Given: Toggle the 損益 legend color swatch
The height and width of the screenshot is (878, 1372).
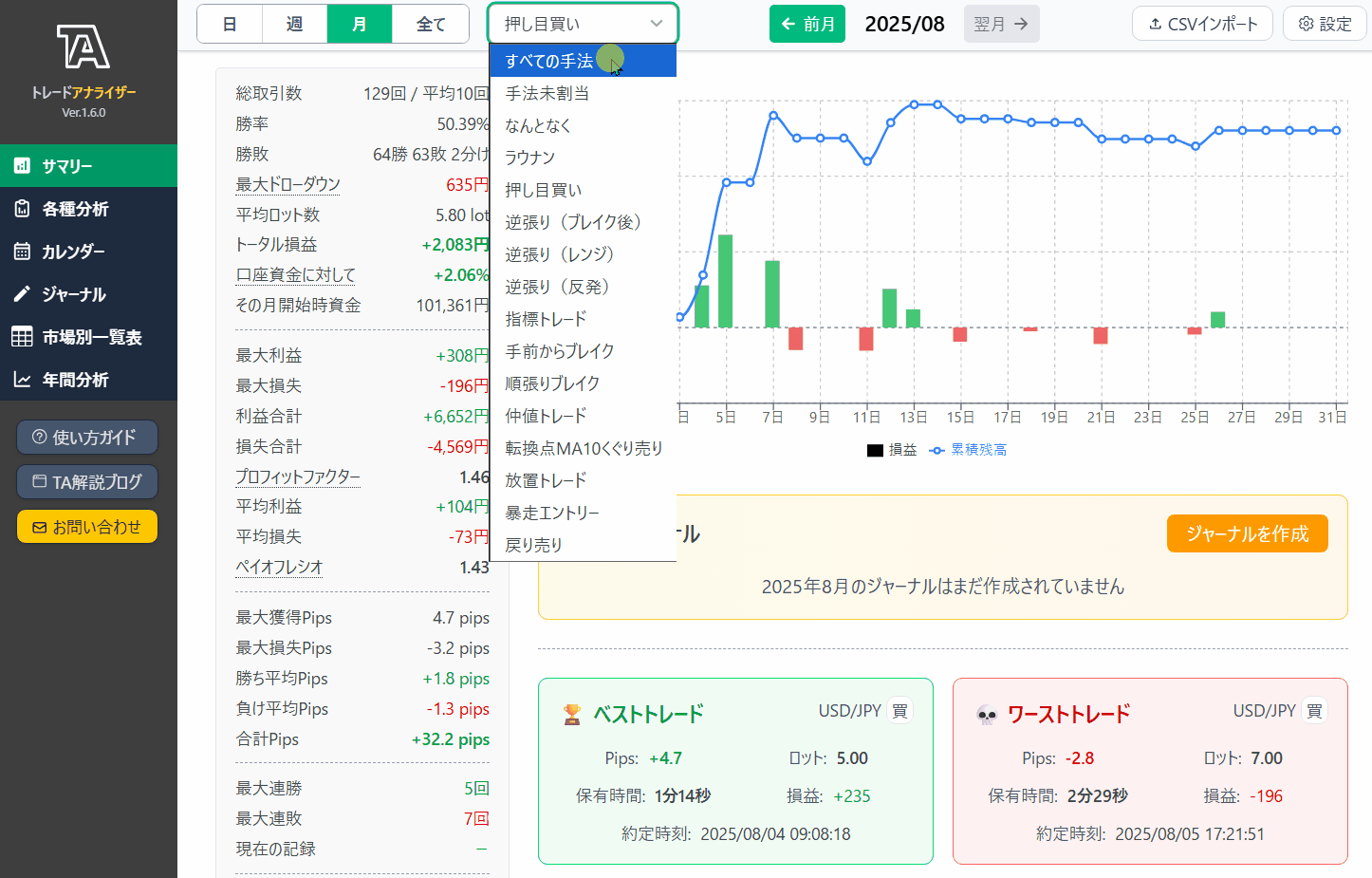Looking at the screenshot, I should pyautogui.click(x=875, y=450).
